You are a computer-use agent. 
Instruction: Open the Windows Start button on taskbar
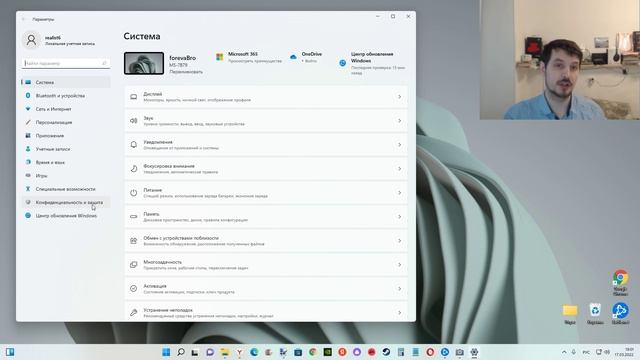click(166, 352)
